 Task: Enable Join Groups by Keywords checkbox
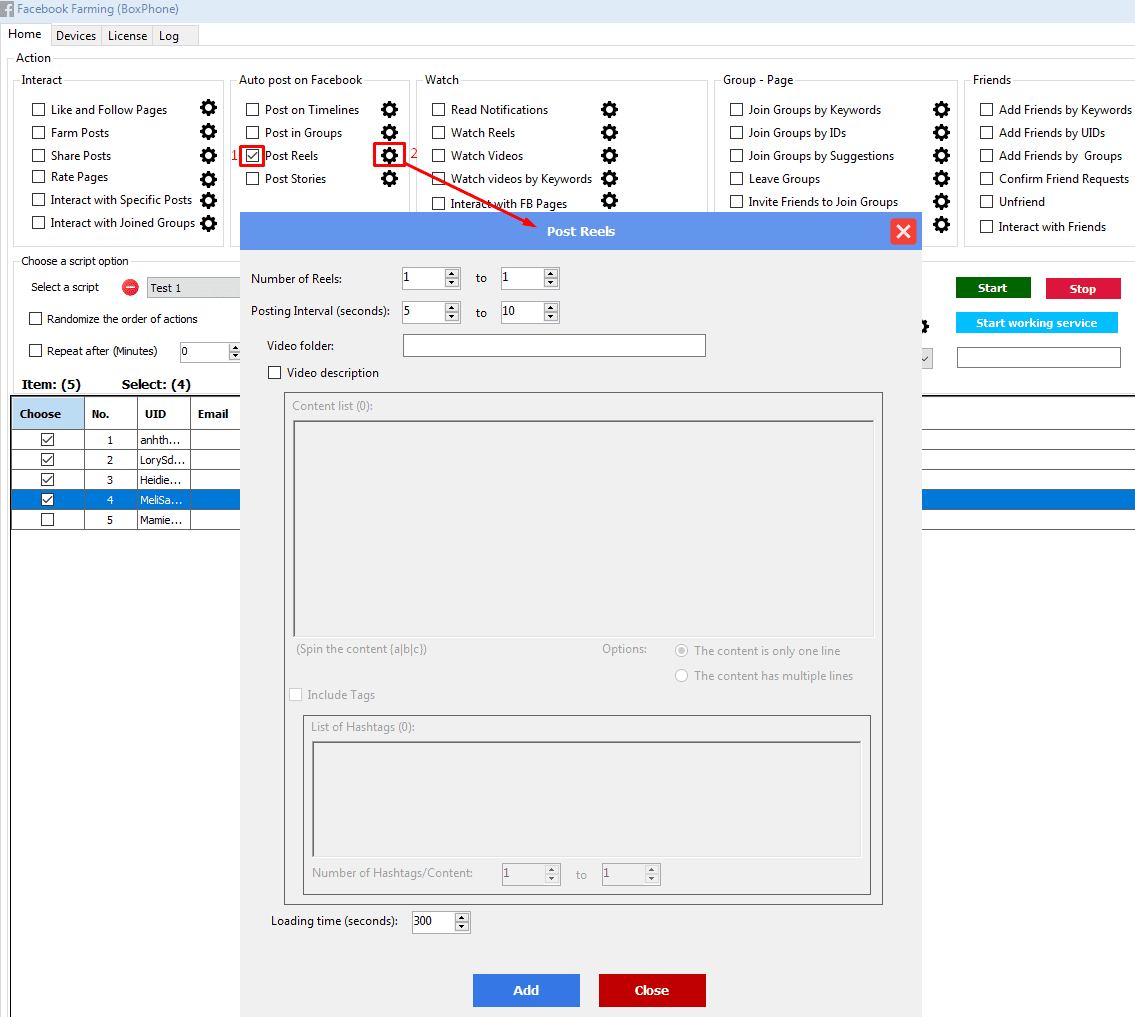[736, 109]
